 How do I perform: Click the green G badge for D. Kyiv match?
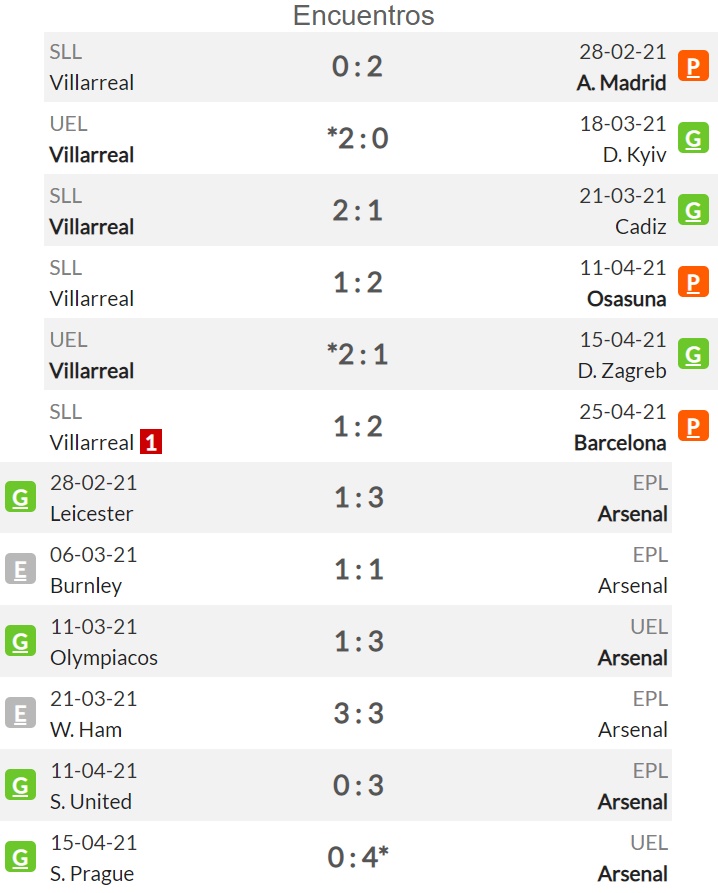click(693, 138)
